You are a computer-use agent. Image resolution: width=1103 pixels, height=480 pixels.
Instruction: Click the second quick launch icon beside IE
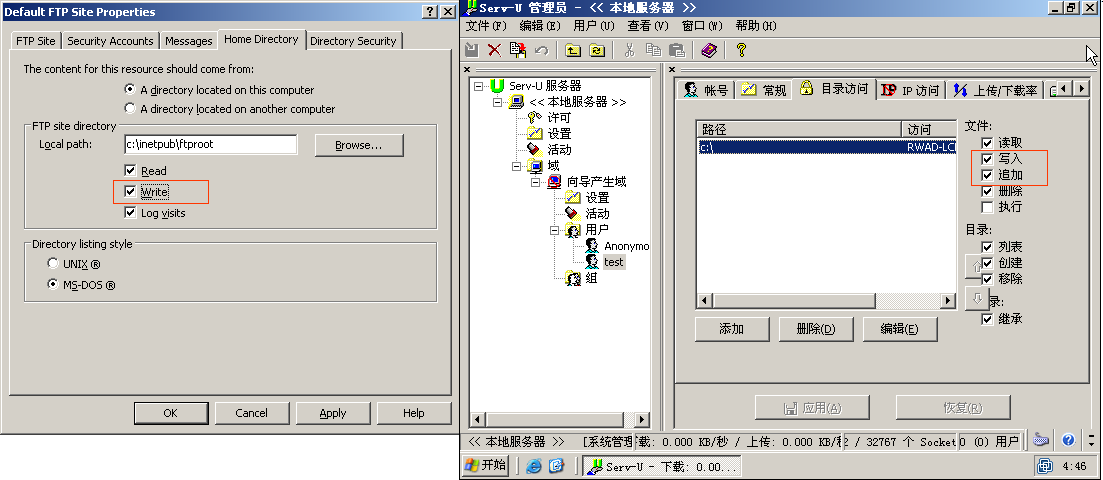556,465
